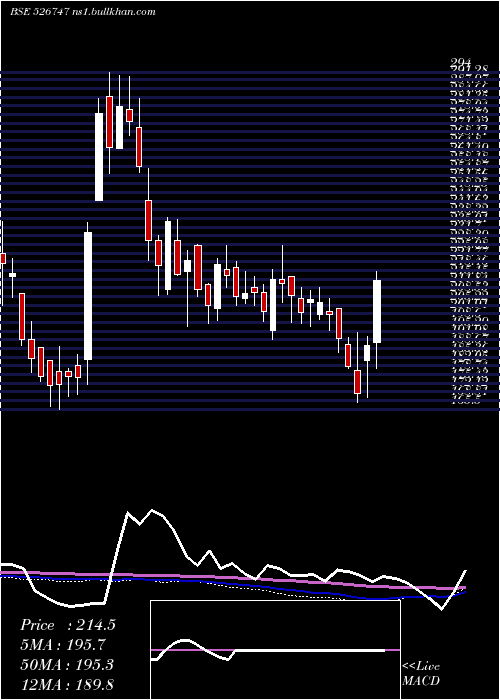Screen dimensions: 500x700
Task: Click inside the Live MACD inset chart
Action: point(275,650)
